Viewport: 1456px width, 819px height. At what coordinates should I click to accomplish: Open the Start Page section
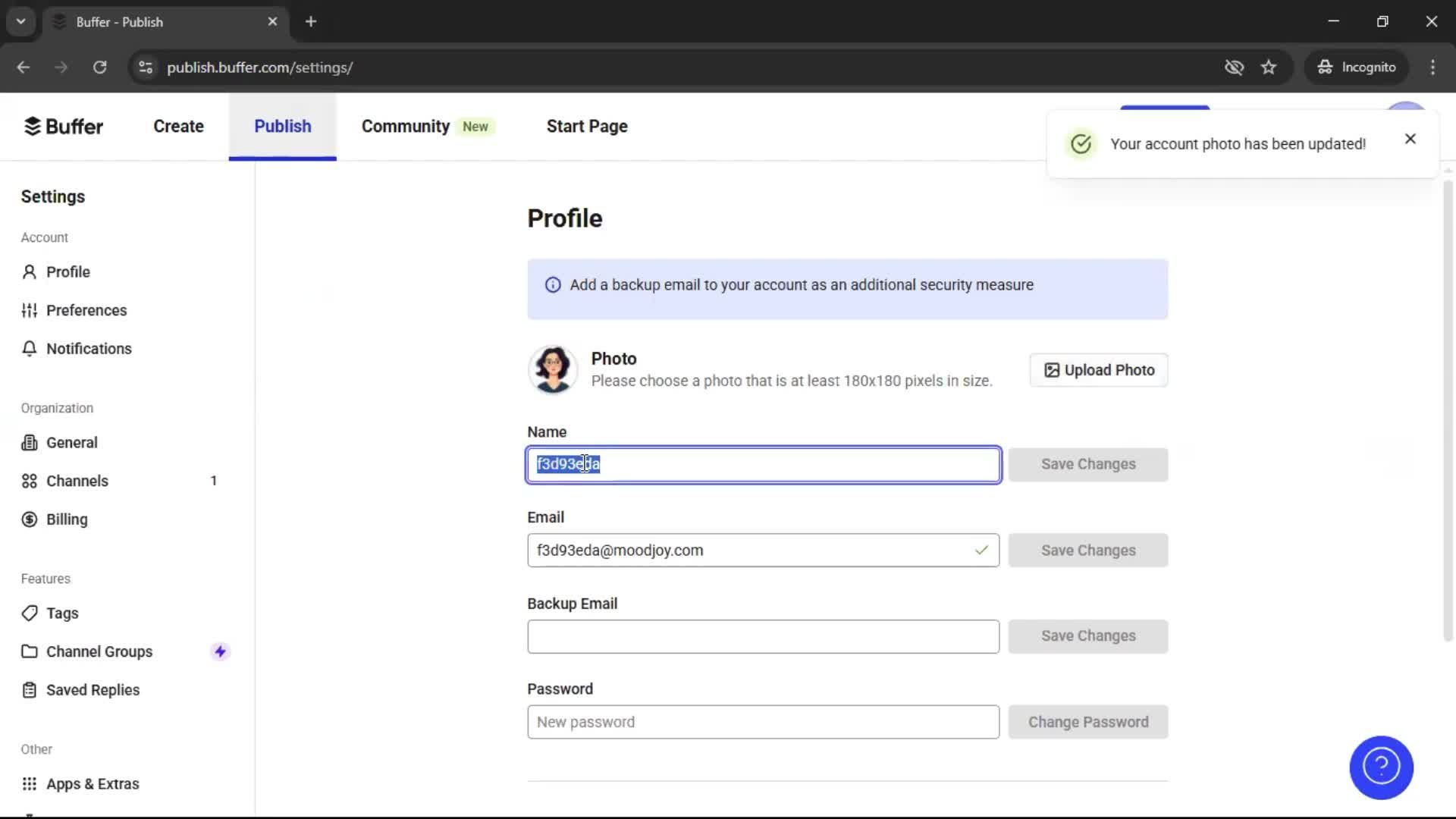586,126
